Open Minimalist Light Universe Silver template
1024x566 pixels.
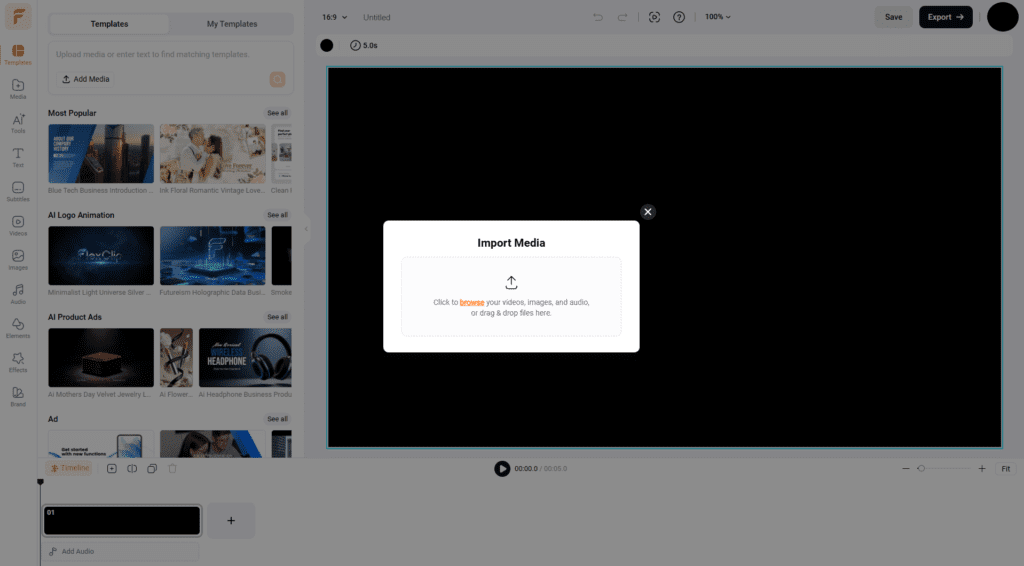[101, 256]
